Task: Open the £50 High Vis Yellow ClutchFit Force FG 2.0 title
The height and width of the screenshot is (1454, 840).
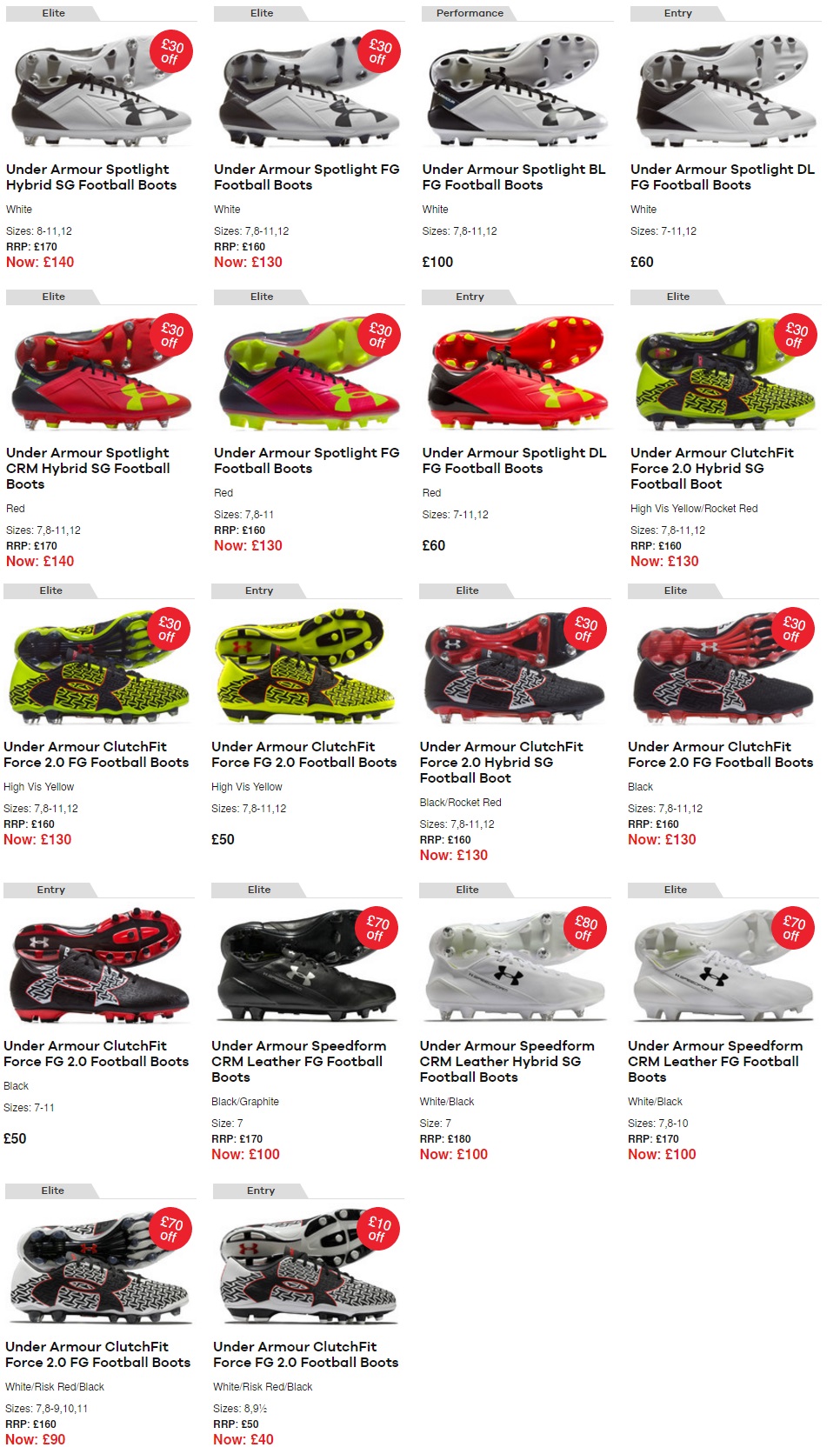Action: click(303, 755)
